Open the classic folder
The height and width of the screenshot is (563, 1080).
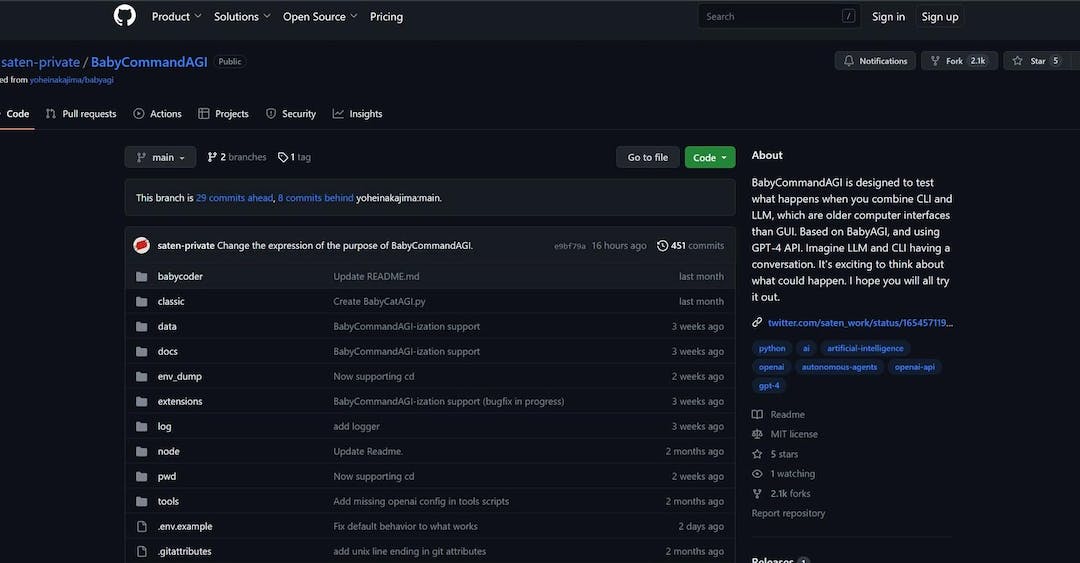pyautogui.click(x=171, y=301)
